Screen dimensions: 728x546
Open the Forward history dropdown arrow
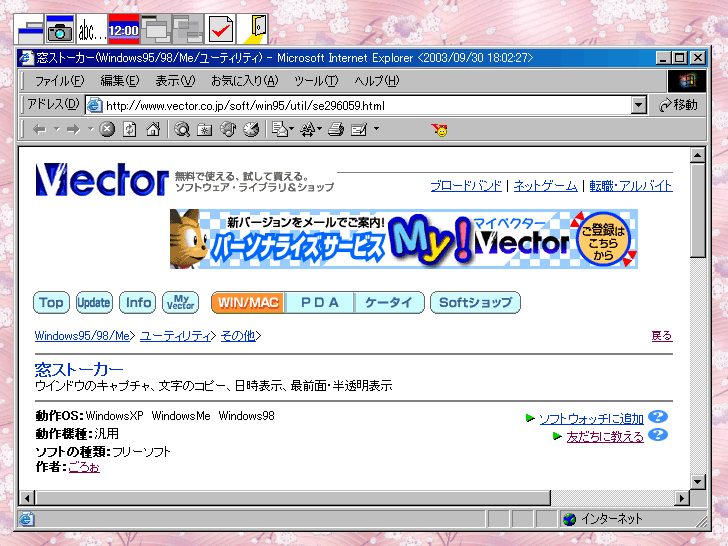pyautogui.click(x=91, y=129)
